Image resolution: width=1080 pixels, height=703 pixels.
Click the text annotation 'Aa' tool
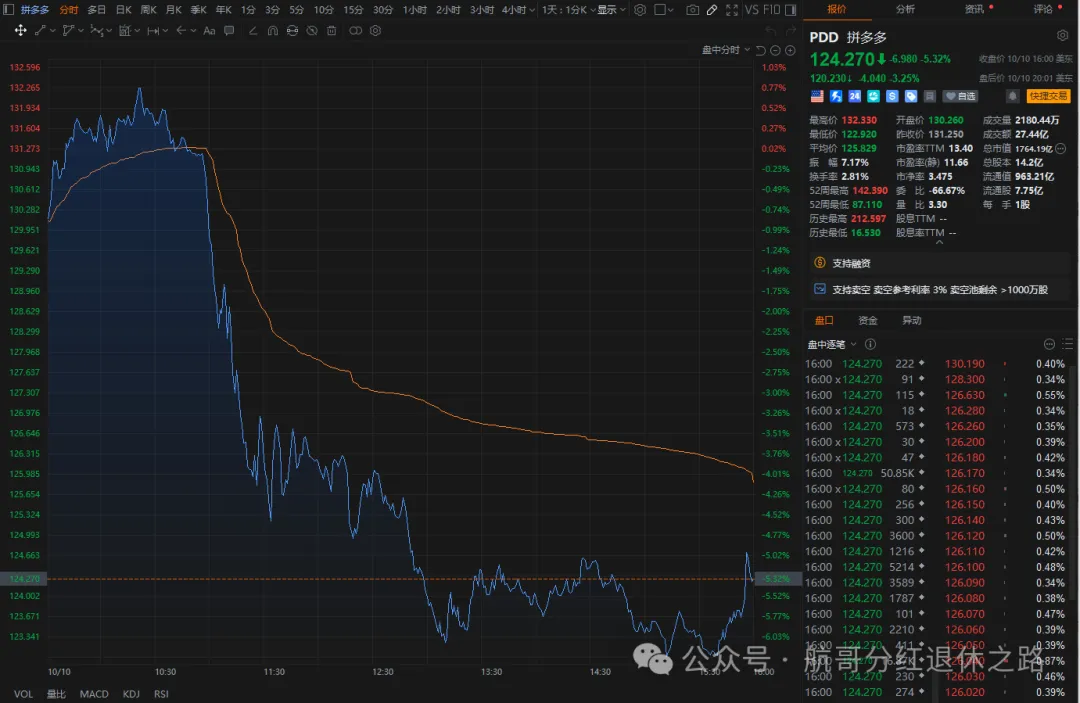pos(209,30)
